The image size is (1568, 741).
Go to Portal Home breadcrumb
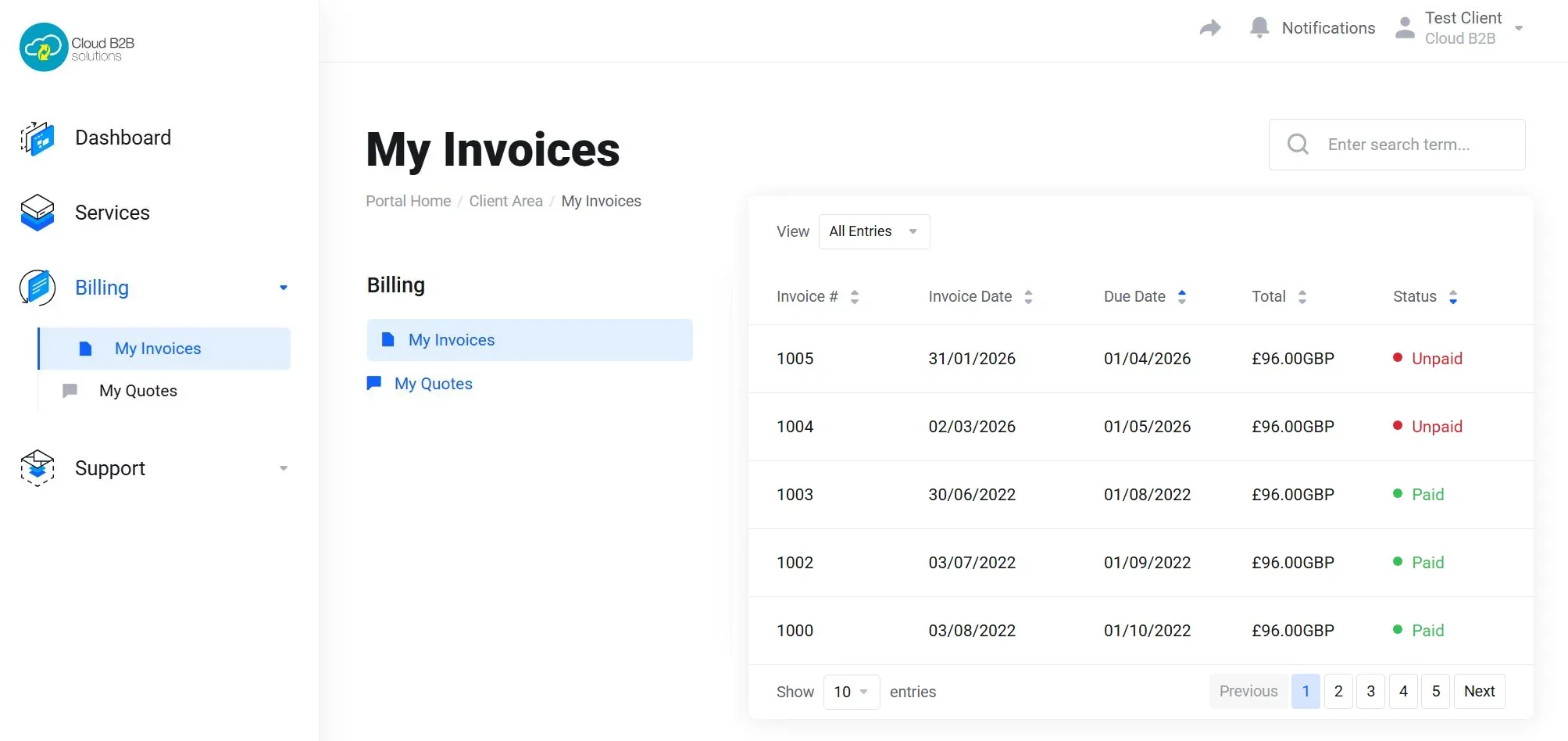(409, 201)
